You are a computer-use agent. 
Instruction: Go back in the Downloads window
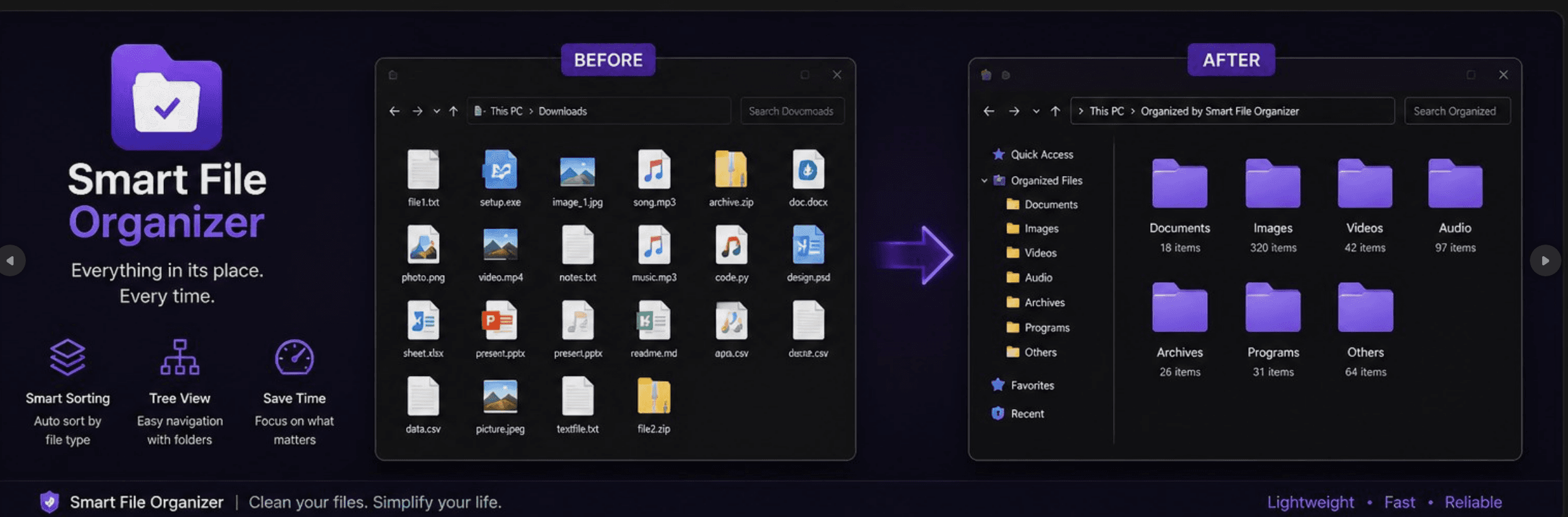coord(394,111)
